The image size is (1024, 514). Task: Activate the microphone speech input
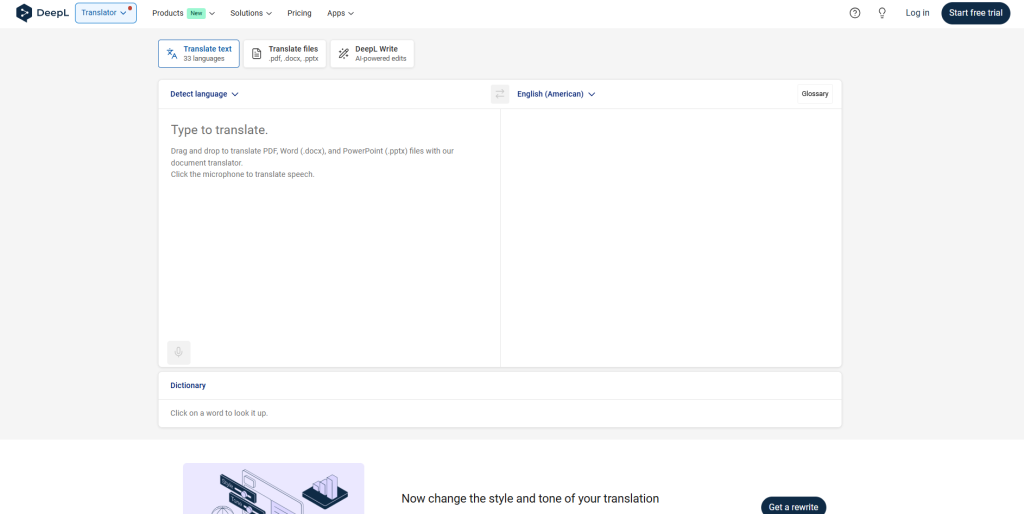178,353
